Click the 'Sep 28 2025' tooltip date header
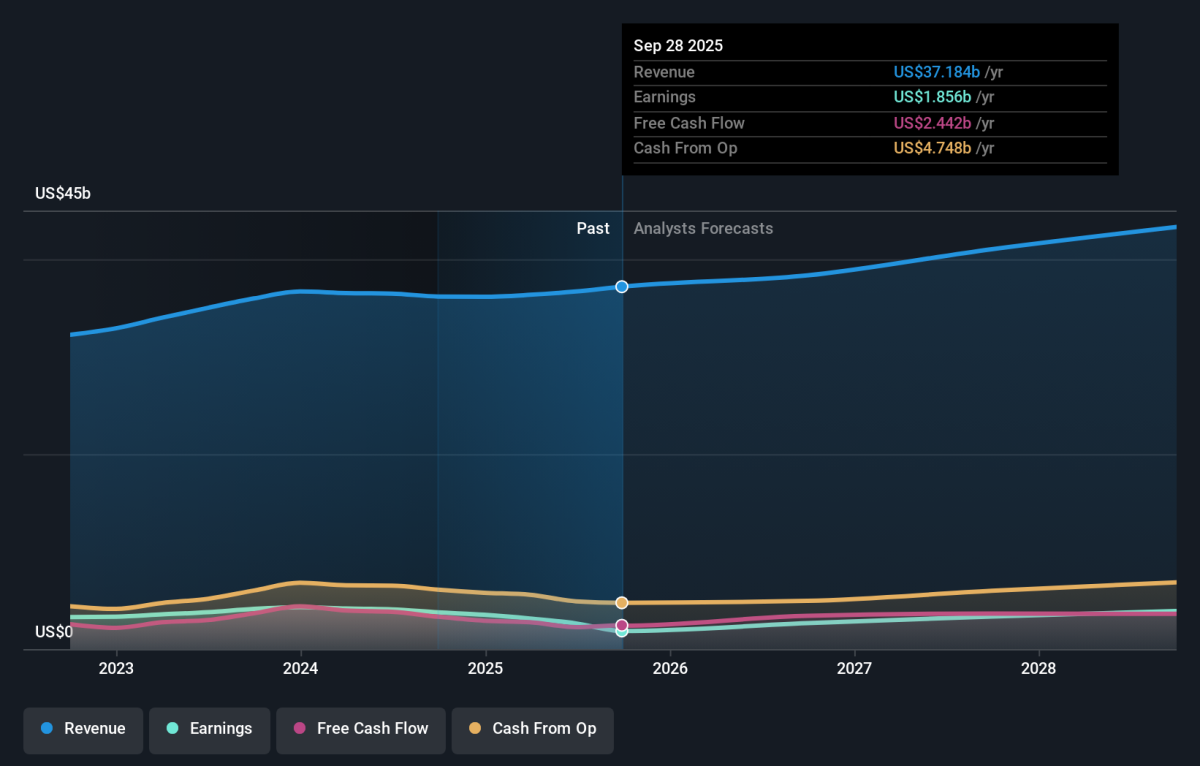1200x766 pixels. point(678,46)
